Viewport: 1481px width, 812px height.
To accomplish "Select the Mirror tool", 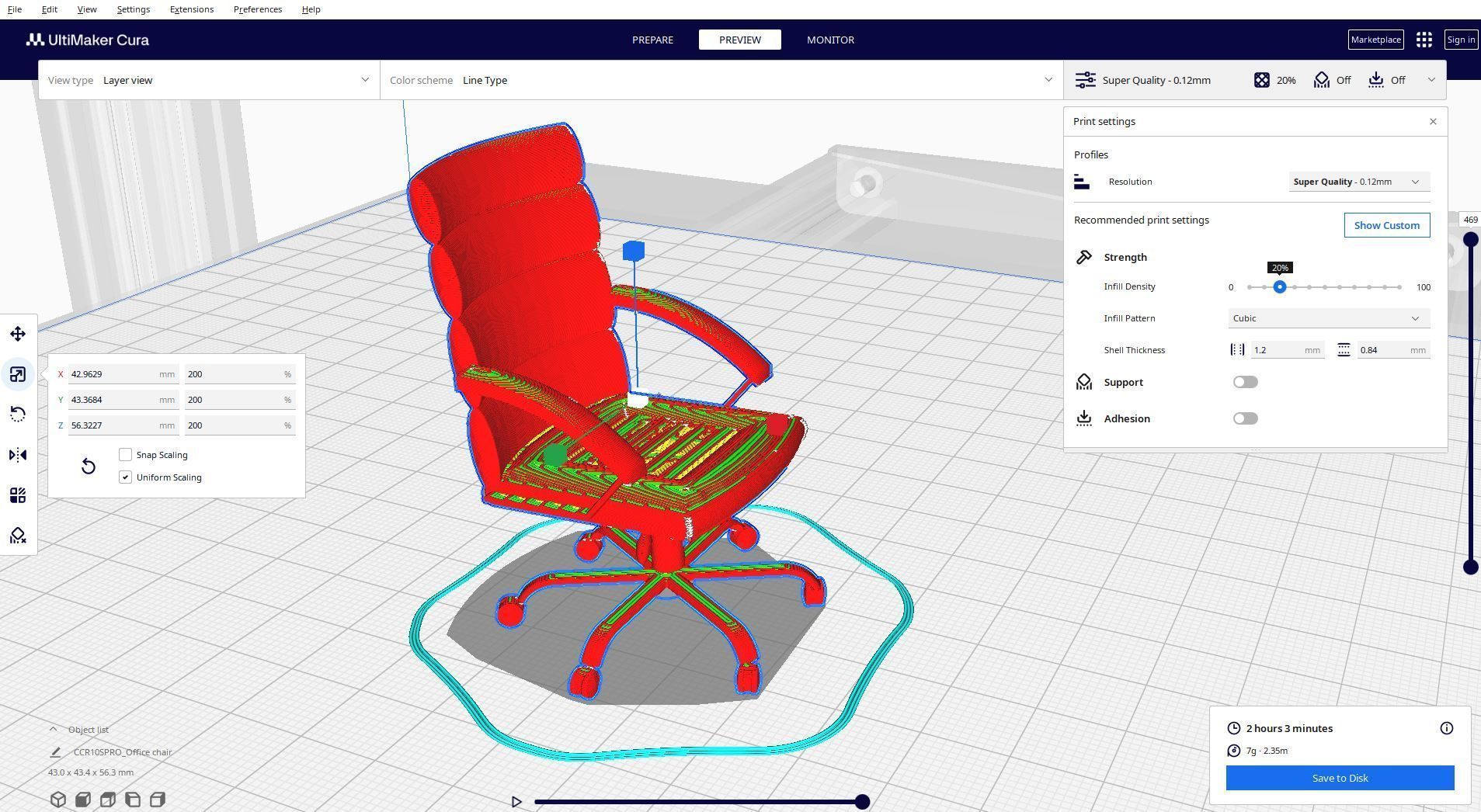I will tap(18, 455).
